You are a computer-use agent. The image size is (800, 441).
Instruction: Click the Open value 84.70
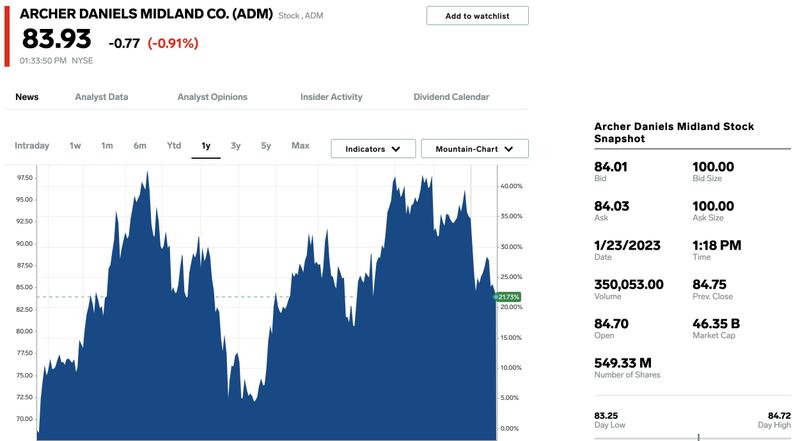611,324
